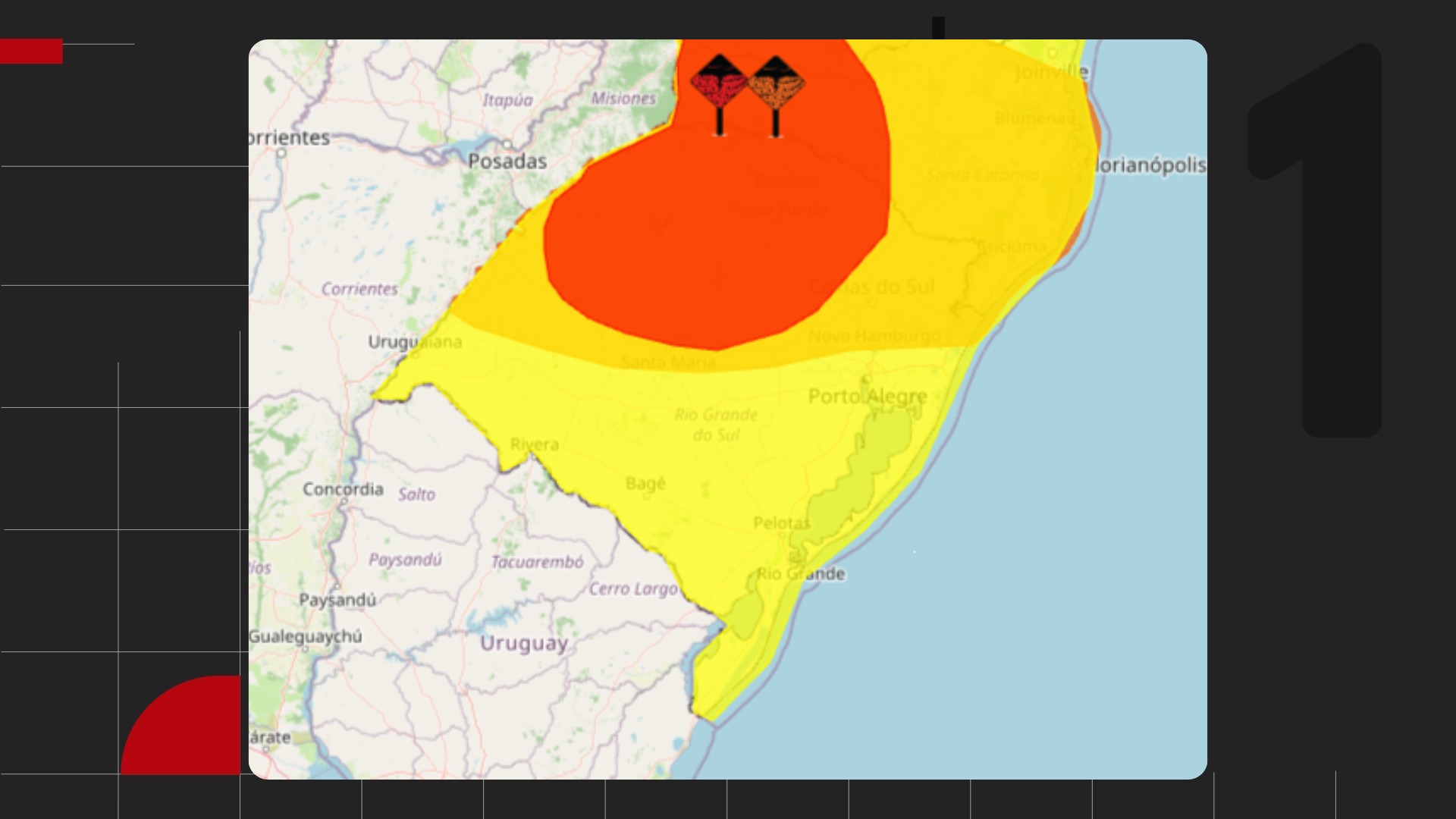Viewport: 1456px width, 819px height.
Task: Click the Rio Grande port city label
Action: [801, 574]
